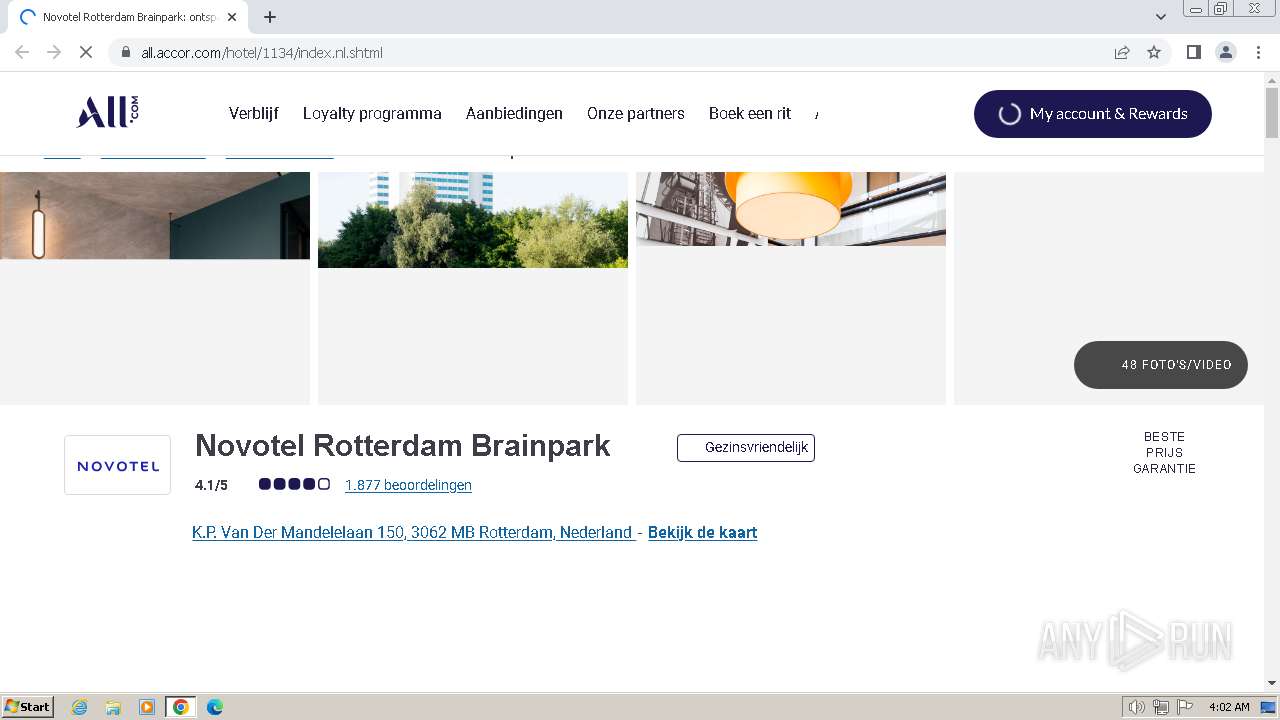Click the network tray icon
Viewport: 1280px width, 720px height.
pyautogui.click(x=1161, y=707)
